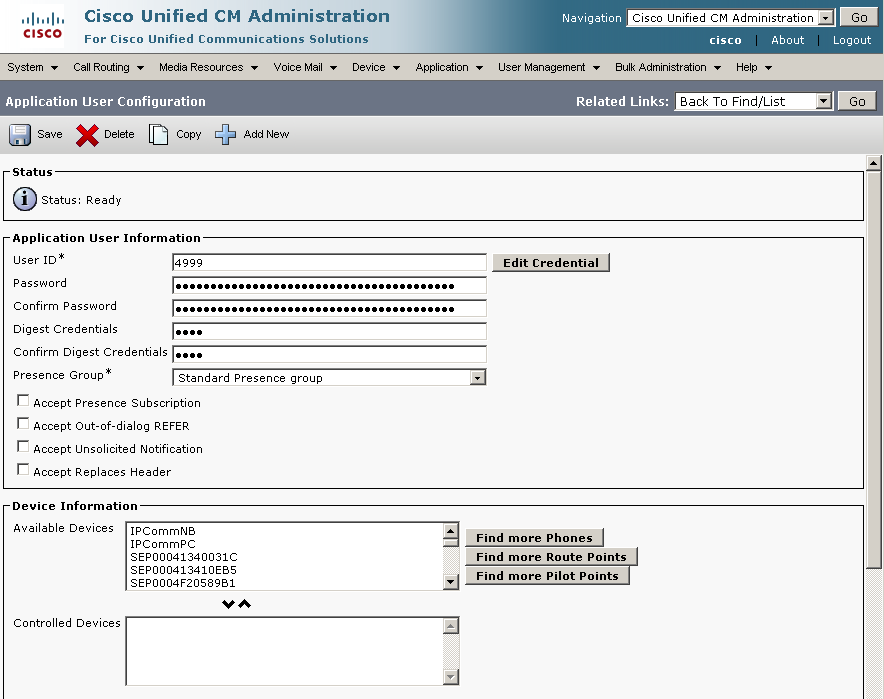The image size is (884, 699).
Task: Enable Accept Presence Subscription checkbox
Action: tap(23, 401)
